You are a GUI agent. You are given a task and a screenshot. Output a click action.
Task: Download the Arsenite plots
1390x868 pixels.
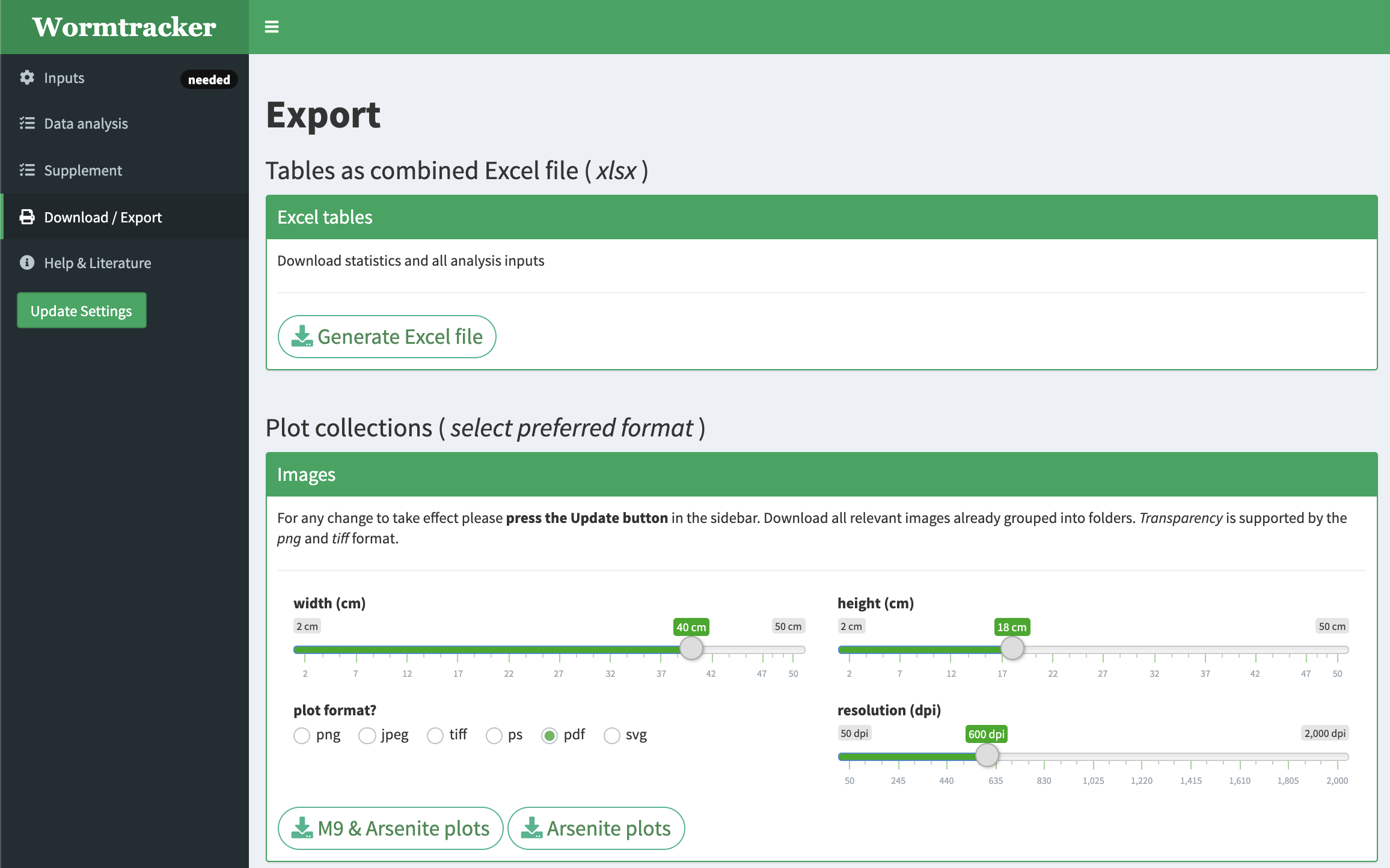point(596,828)
